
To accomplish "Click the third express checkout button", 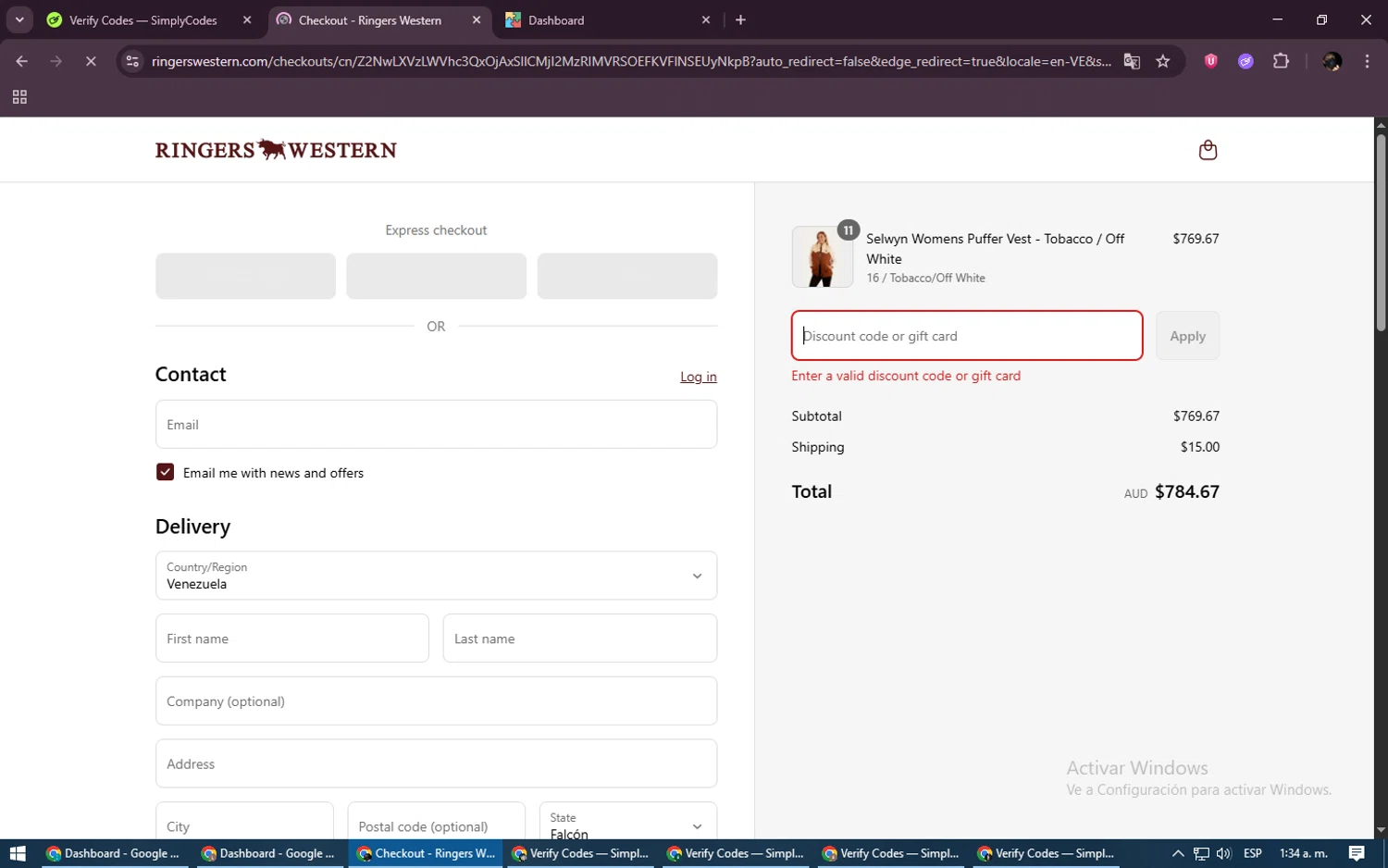I will [627, 276].
